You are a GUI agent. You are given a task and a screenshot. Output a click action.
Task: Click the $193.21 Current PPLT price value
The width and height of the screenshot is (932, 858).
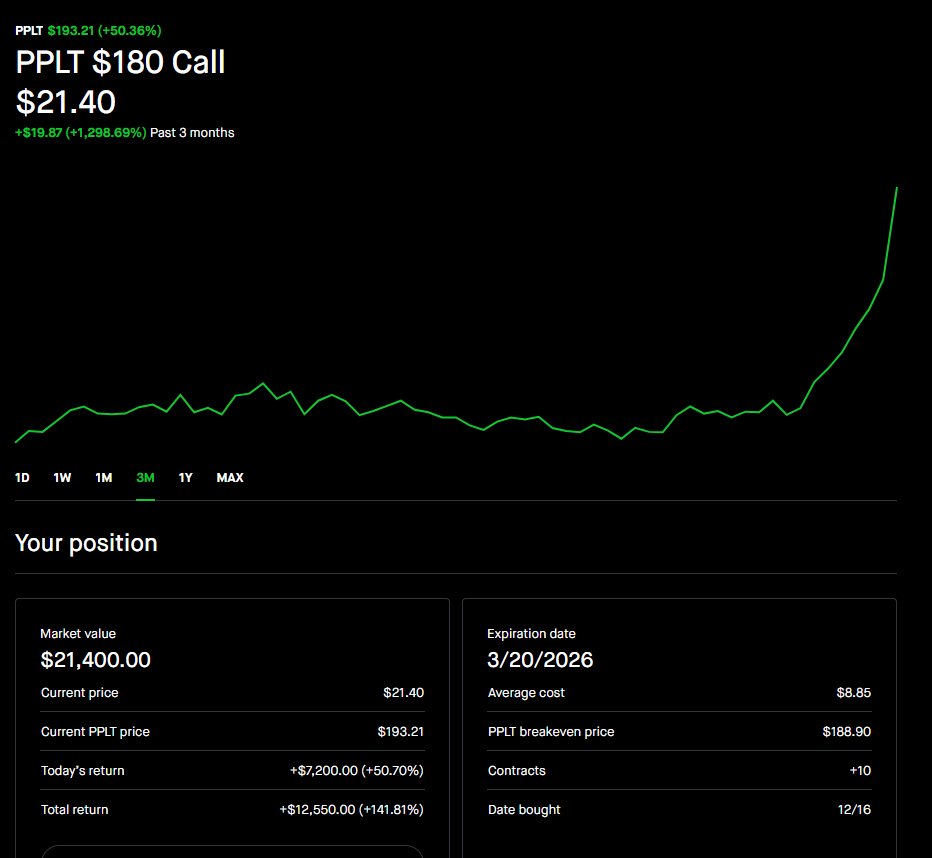click(401, 732)
